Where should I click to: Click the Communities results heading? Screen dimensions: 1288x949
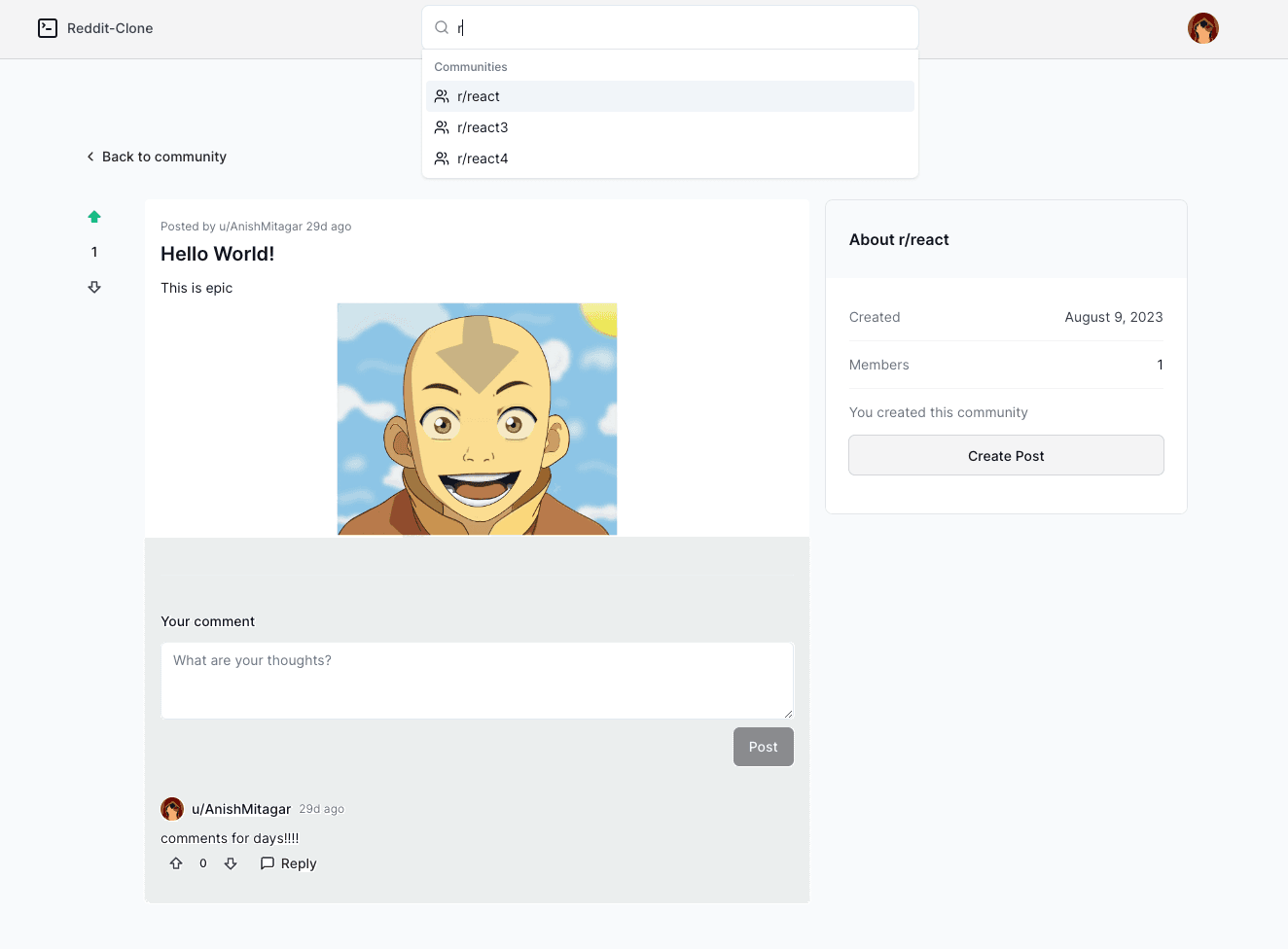(471, 67)
